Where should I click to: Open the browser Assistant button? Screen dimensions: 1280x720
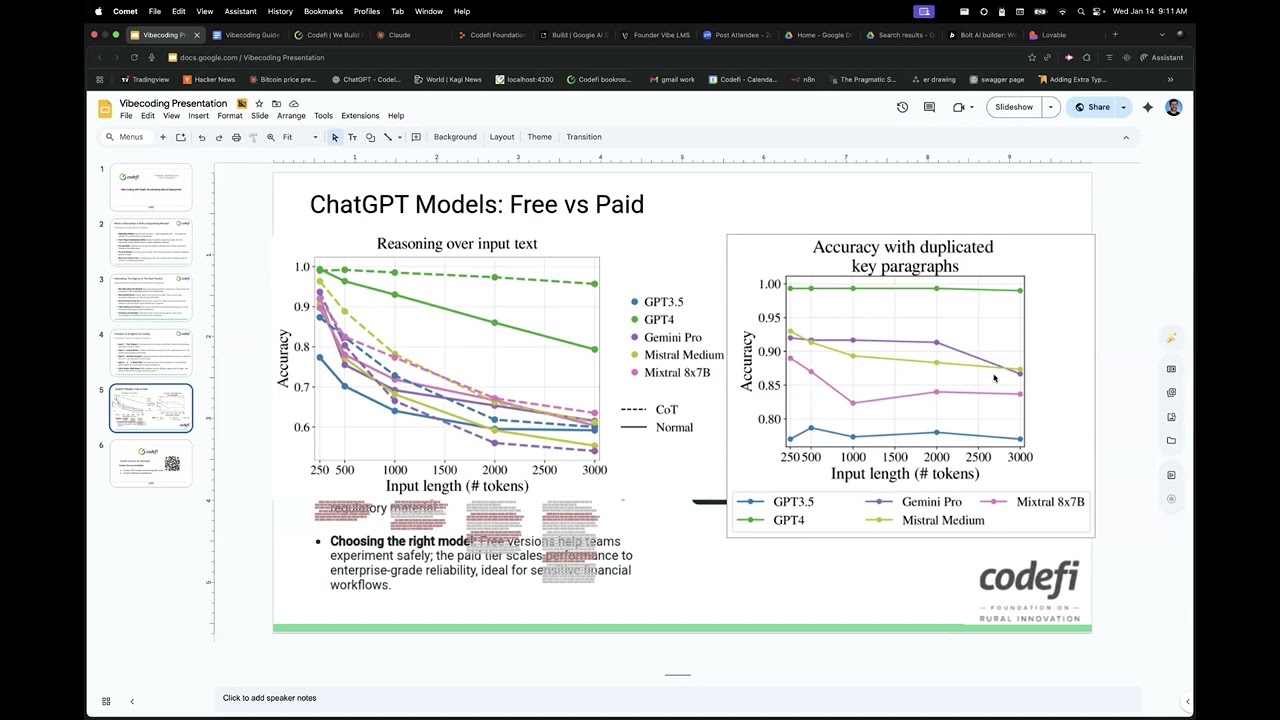[x=1162, y=57]
